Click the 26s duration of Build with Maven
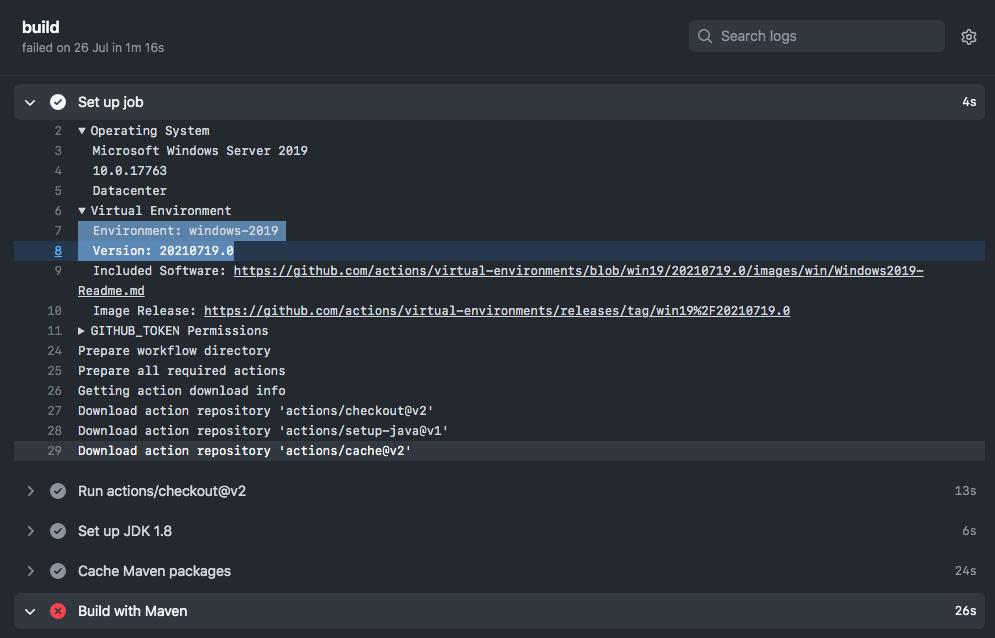Viewport: 995px width, 638px height. [x=965, y=611]
